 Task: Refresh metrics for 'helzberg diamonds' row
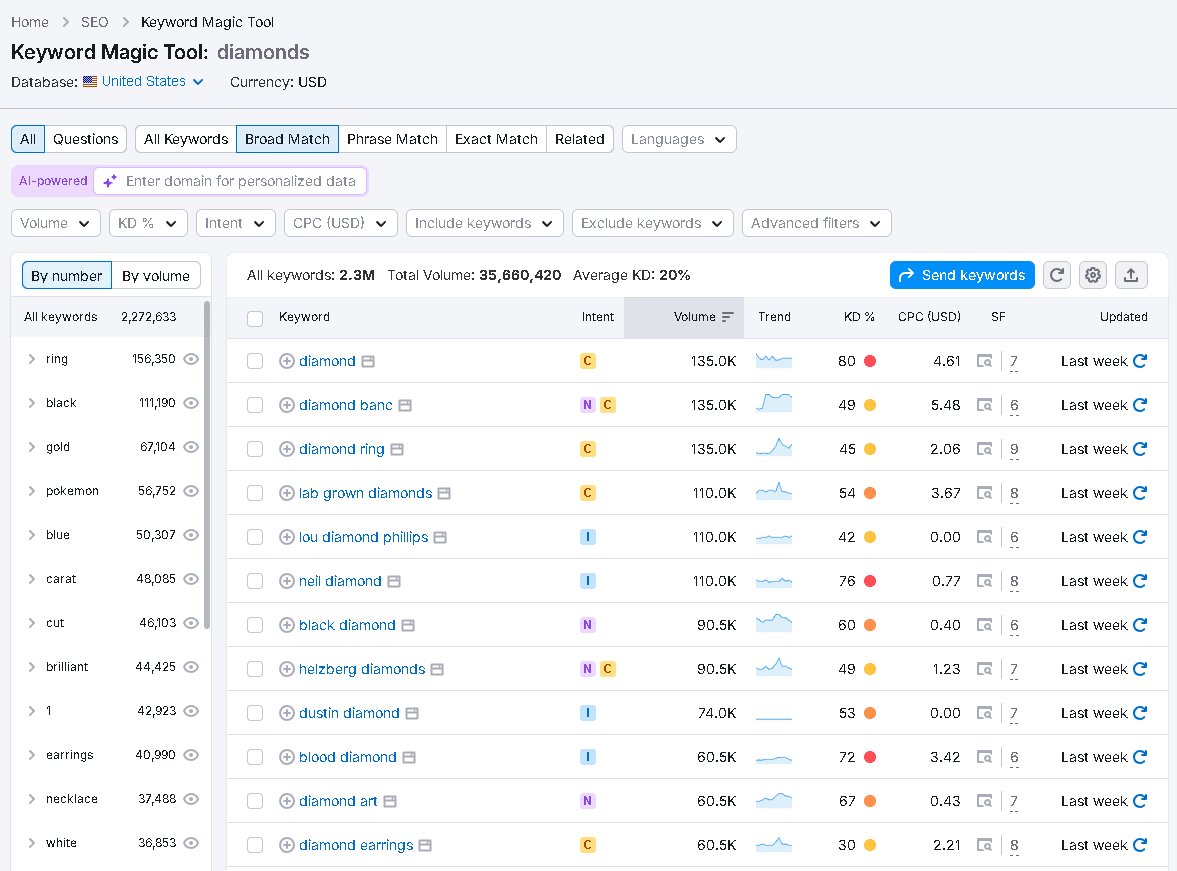[1139, 669]
